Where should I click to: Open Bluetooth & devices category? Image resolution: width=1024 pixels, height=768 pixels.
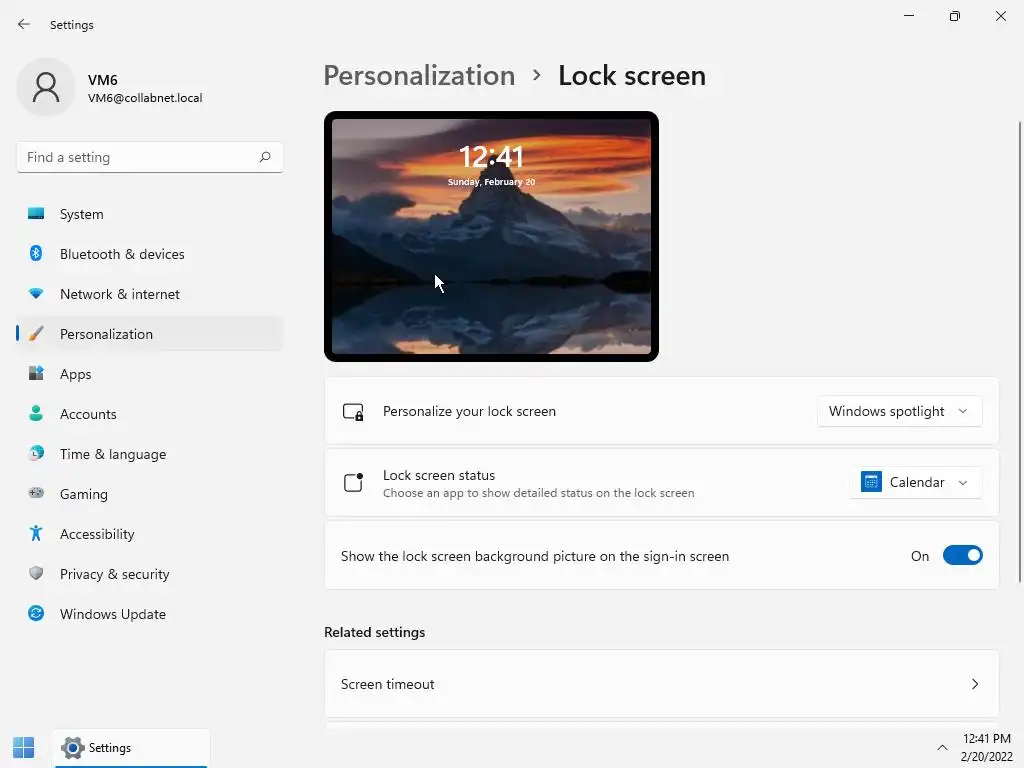pos(150,254)
